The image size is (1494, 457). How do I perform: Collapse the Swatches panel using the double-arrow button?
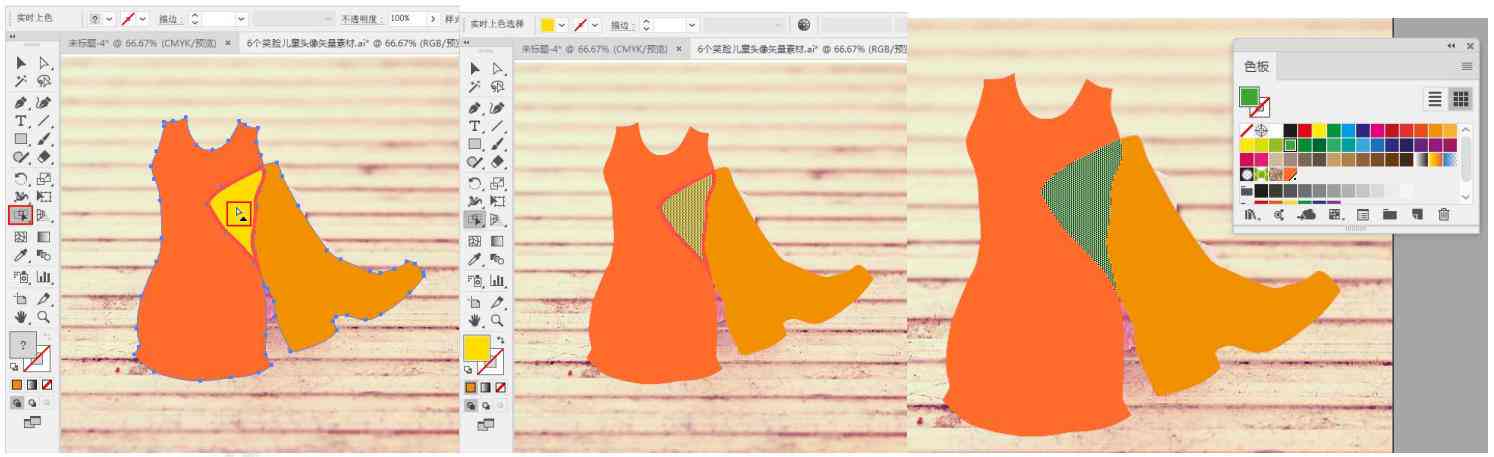click(x=1451, y=46)
